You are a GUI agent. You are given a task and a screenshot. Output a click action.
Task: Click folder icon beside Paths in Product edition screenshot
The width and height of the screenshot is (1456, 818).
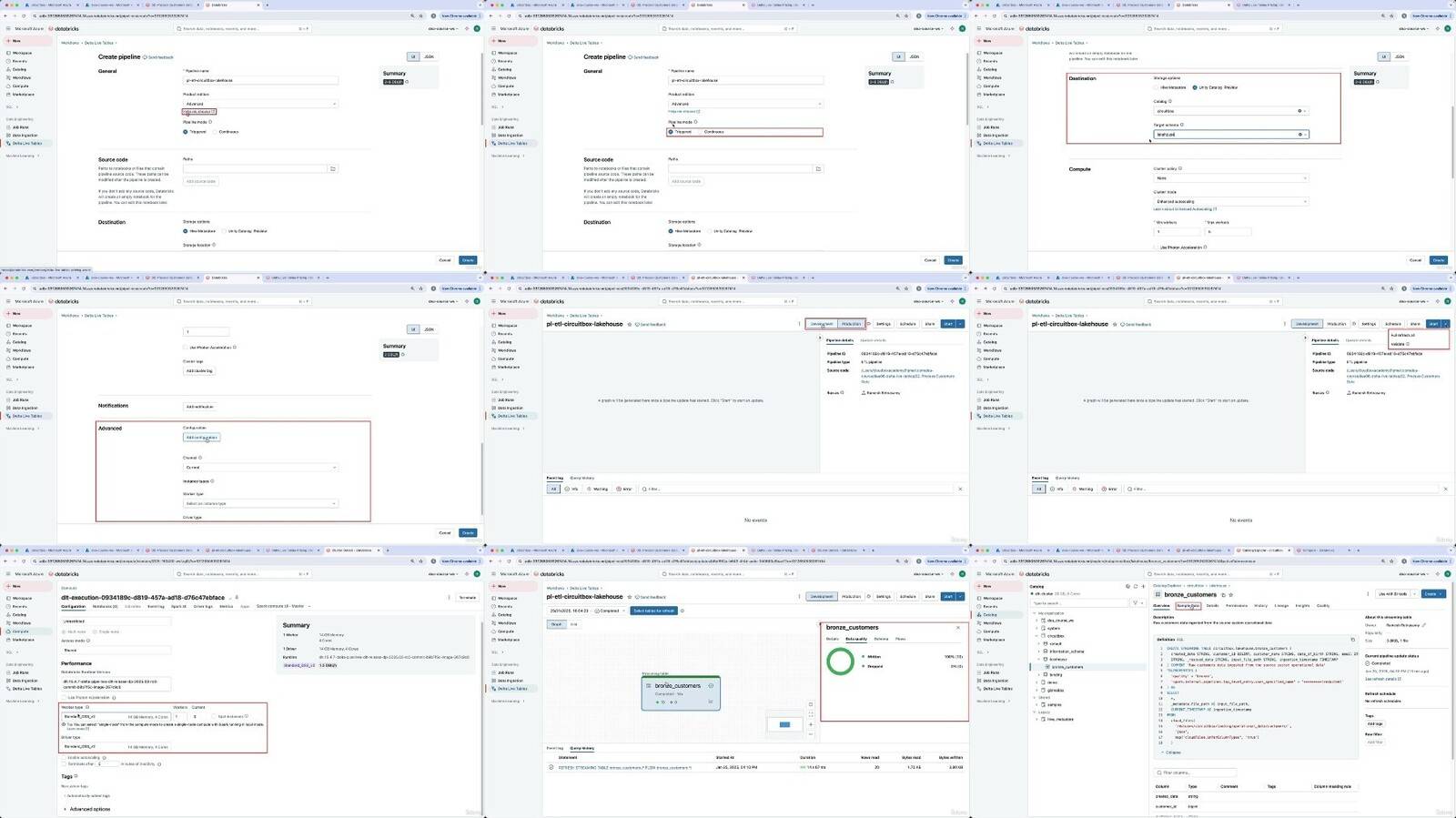[x=333, y=169]
